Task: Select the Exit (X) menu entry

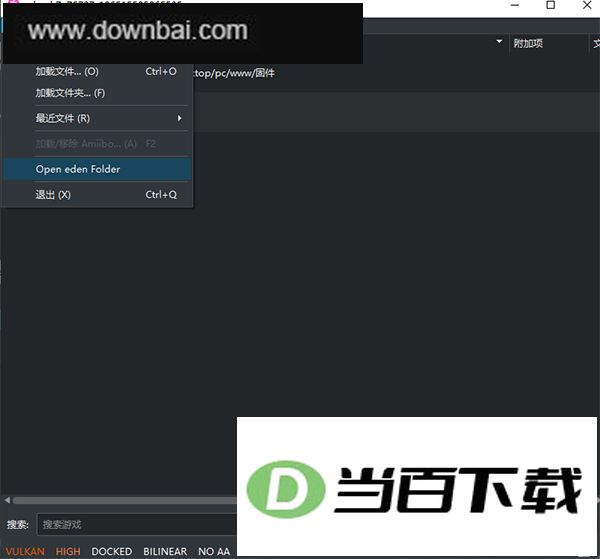Action: click(98, 195)
